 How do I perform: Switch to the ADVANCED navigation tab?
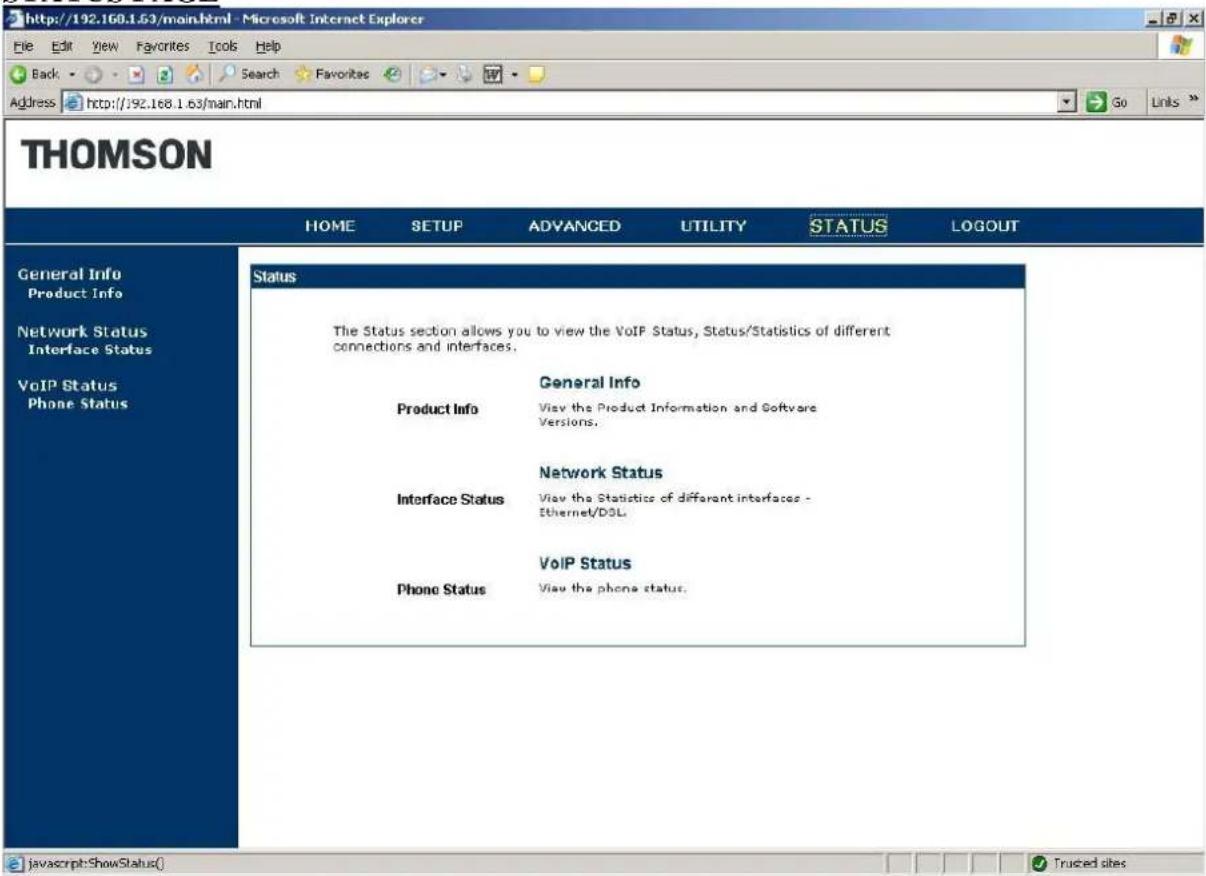pyautogui.click(x=574, y=227)
